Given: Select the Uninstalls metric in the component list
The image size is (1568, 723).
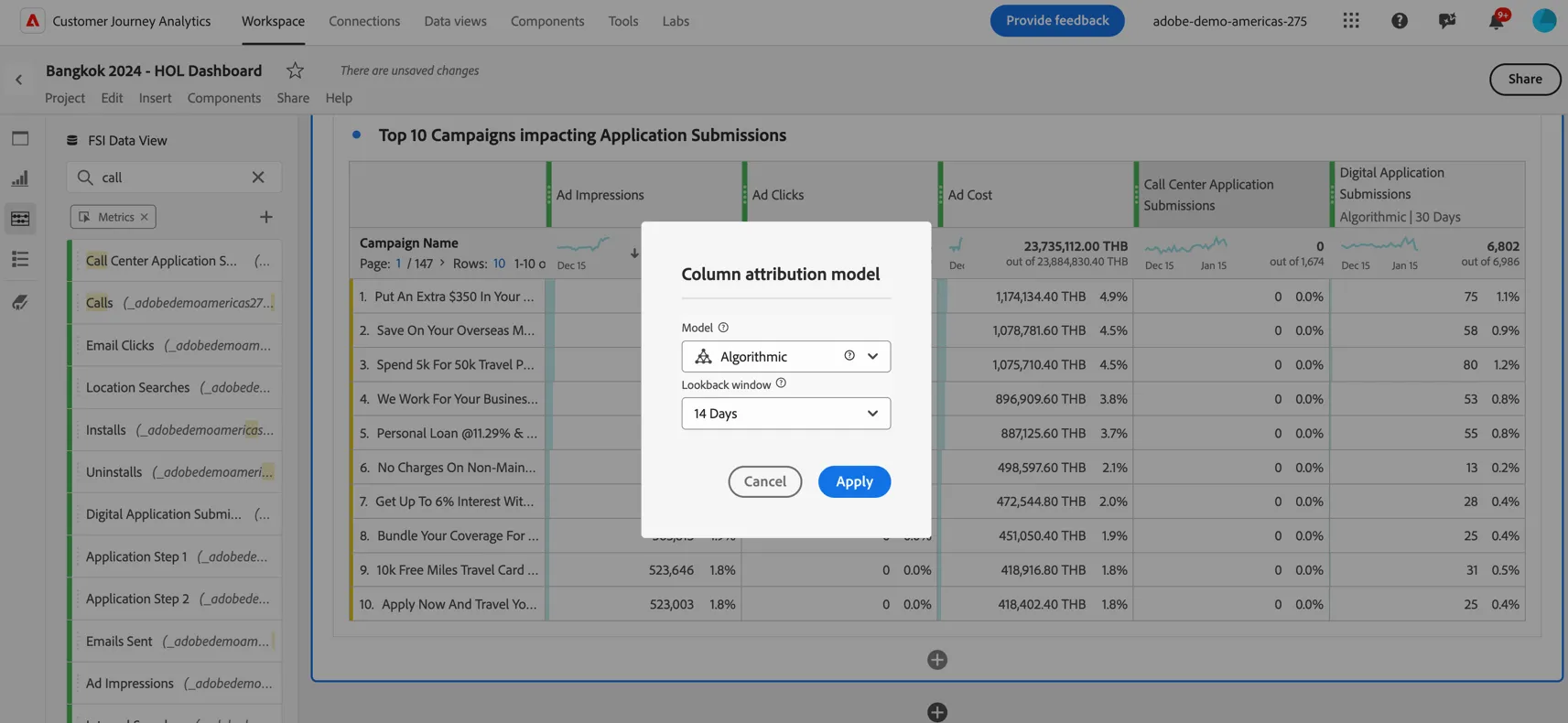Looking at the screenshot, I should (x=177, y=472).
